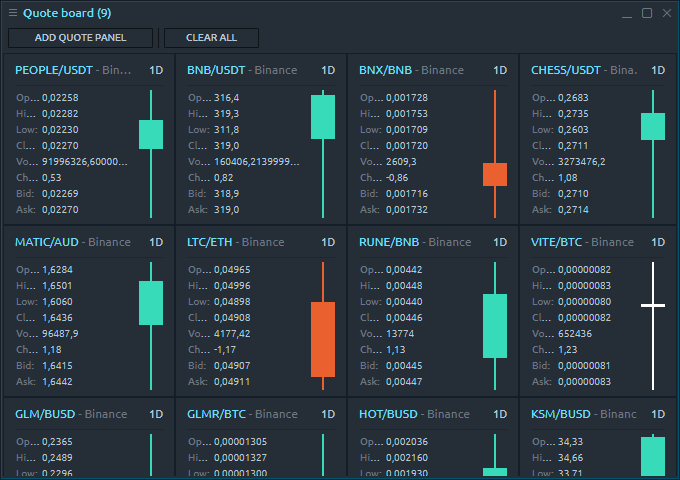Click BNB/USDT bid value 318,9

[226, 193]
